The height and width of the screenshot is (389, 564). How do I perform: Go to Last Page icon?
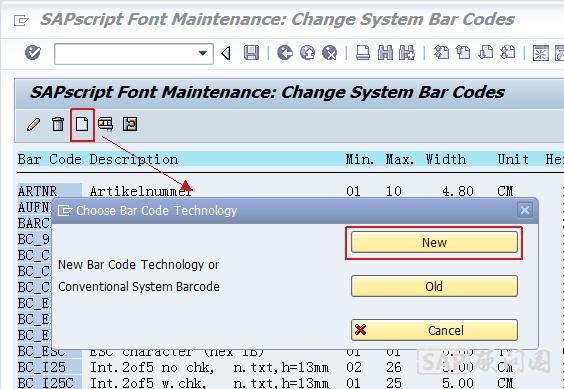tap(508, 53)
